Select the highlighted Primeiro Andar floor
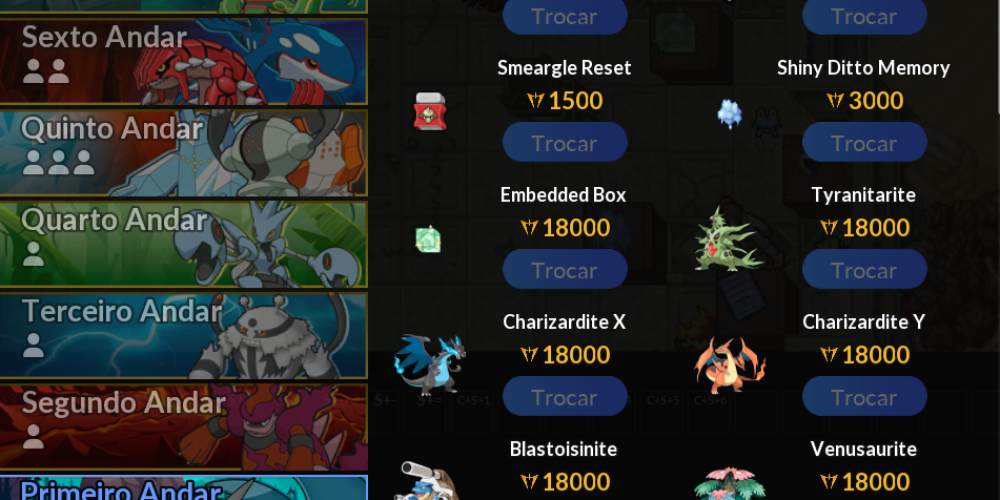 (184, 488)
